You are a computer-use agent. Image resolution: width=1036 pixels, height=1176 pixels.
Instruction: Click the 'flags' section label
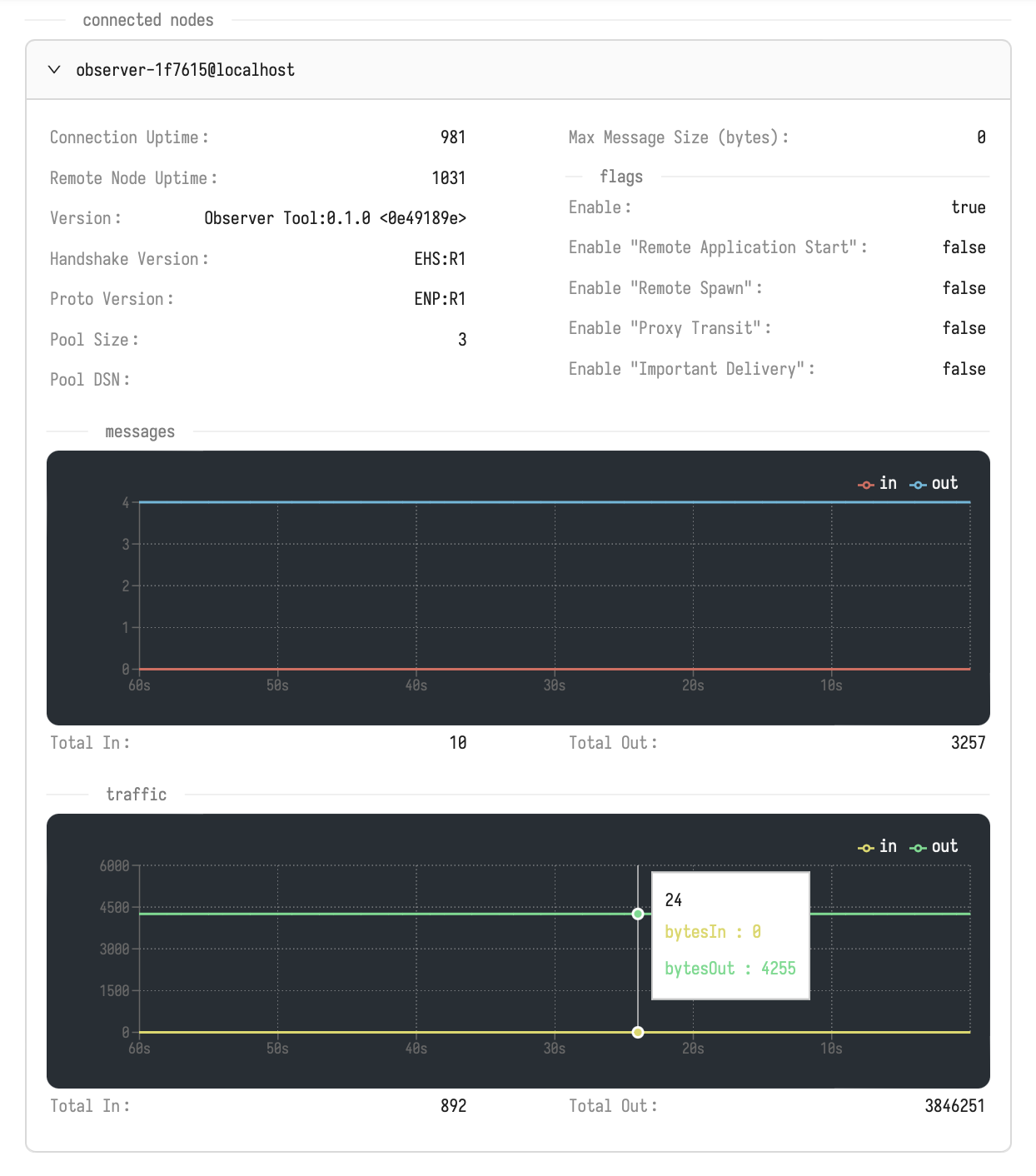[621, 177]
